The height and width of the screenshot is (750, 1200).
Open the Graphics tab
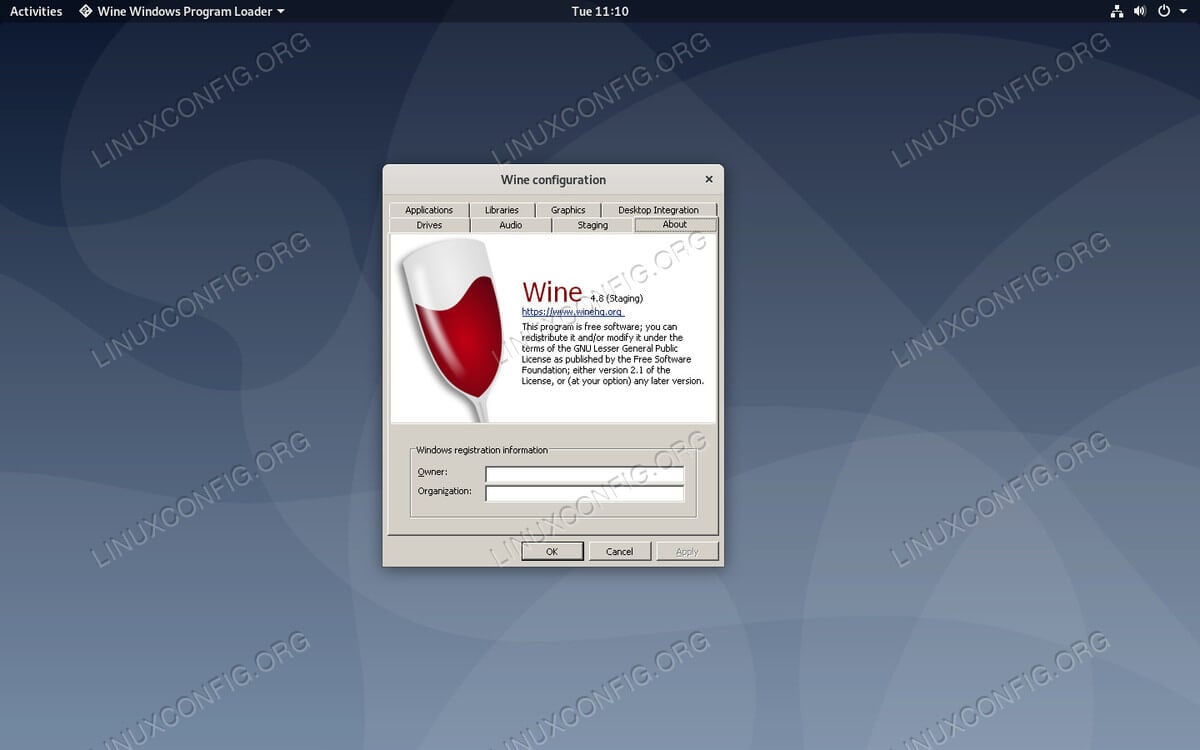568,210
